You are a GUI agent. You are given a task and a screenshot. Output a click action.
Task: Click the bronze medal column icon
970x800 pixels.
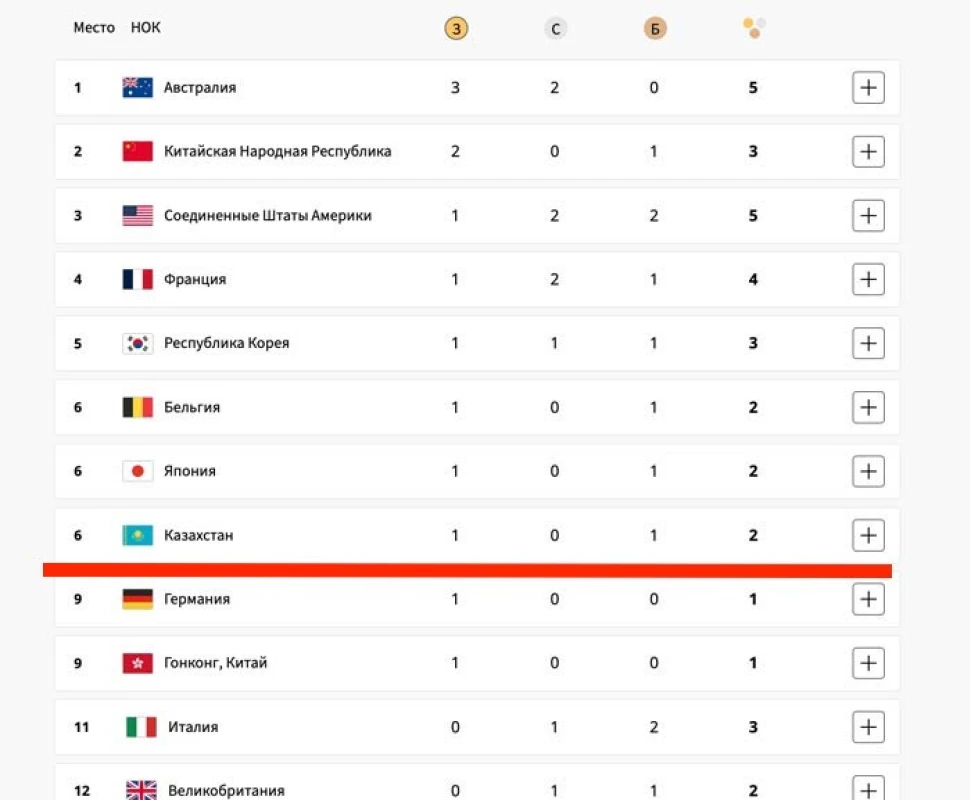654,29
